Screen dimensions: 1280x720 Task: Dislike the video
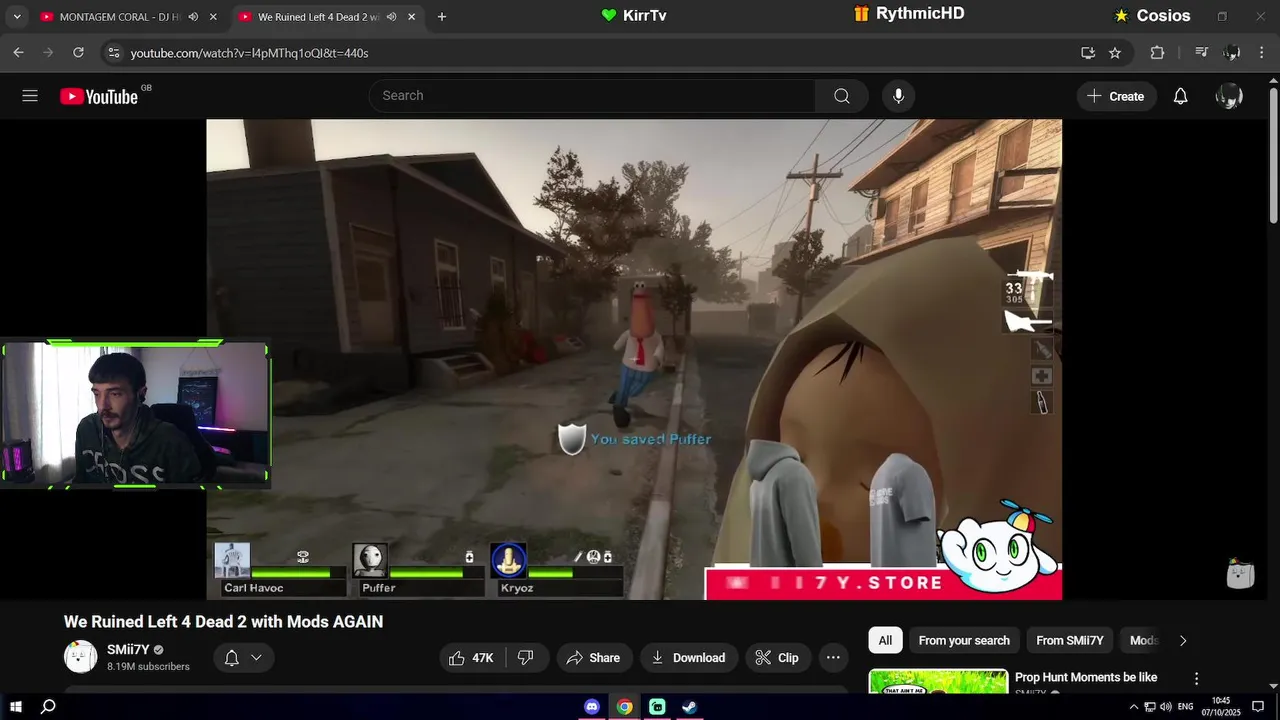(x=525, y=657)
